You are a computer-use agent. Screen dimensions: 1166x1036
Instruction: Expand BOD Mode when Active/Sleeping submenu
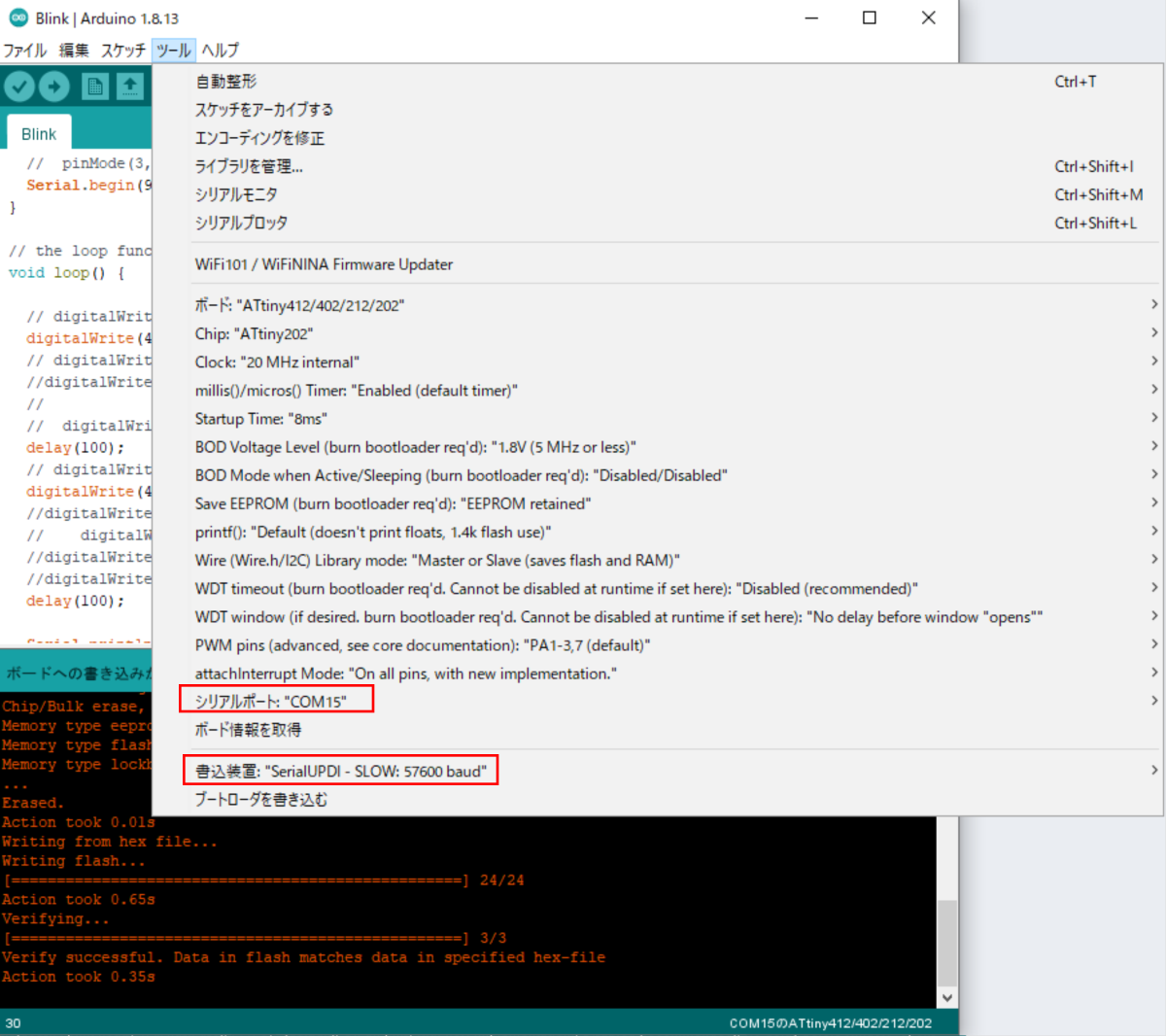pos(658,475)
